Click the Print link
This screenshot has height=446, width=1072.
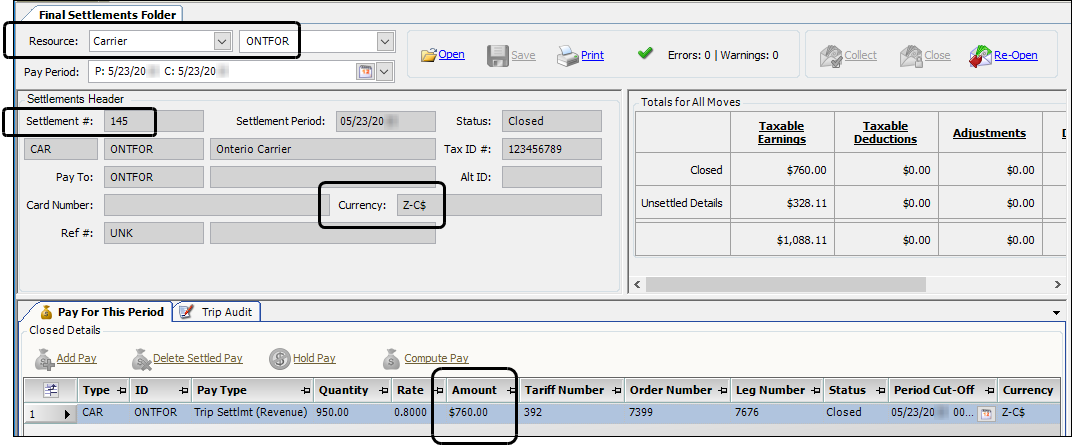coord(592,55)
